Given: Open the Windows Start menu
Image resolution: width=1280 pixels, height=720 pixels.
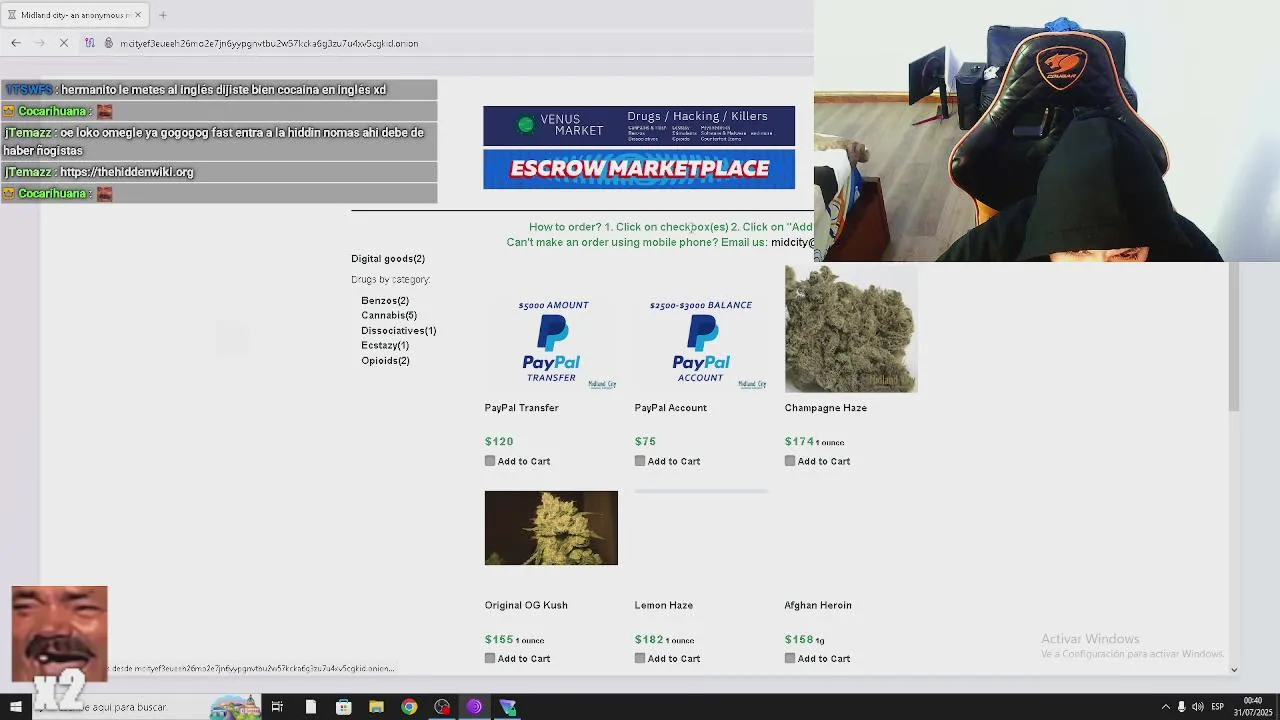Looking at the screenshot, I should [x=15, y=707].
